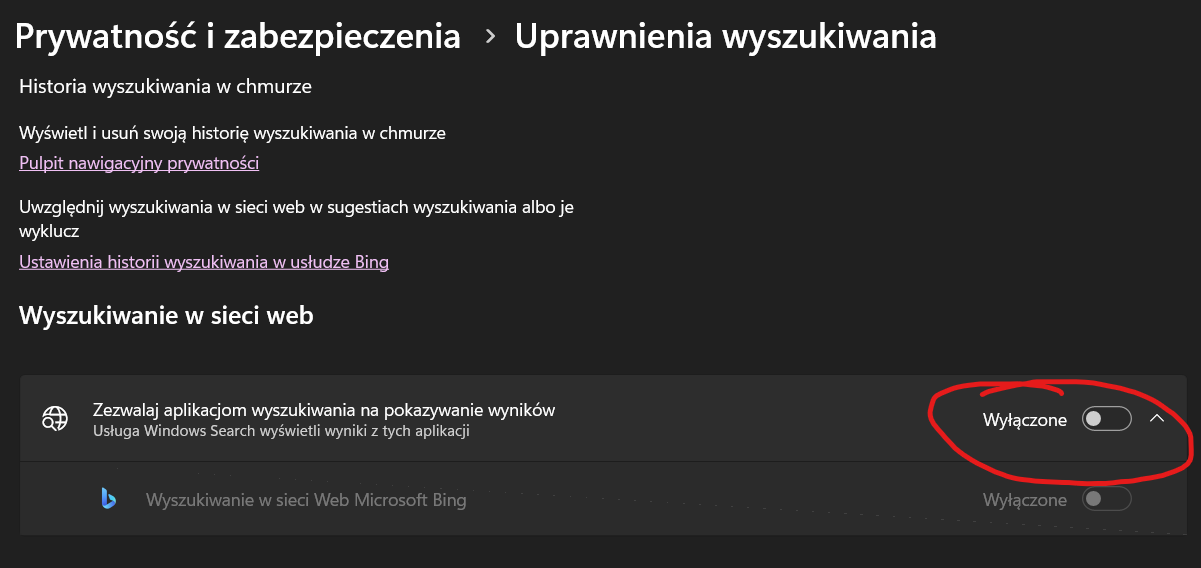Click the Wyświetl i usuń swoją historię text
This screenshot has height=568, width=1201.
click(232, 132)
